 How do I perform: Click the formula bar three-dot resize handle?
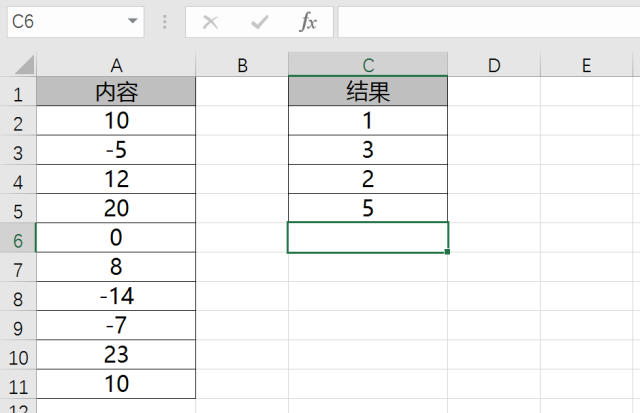[x=164, y=22]
